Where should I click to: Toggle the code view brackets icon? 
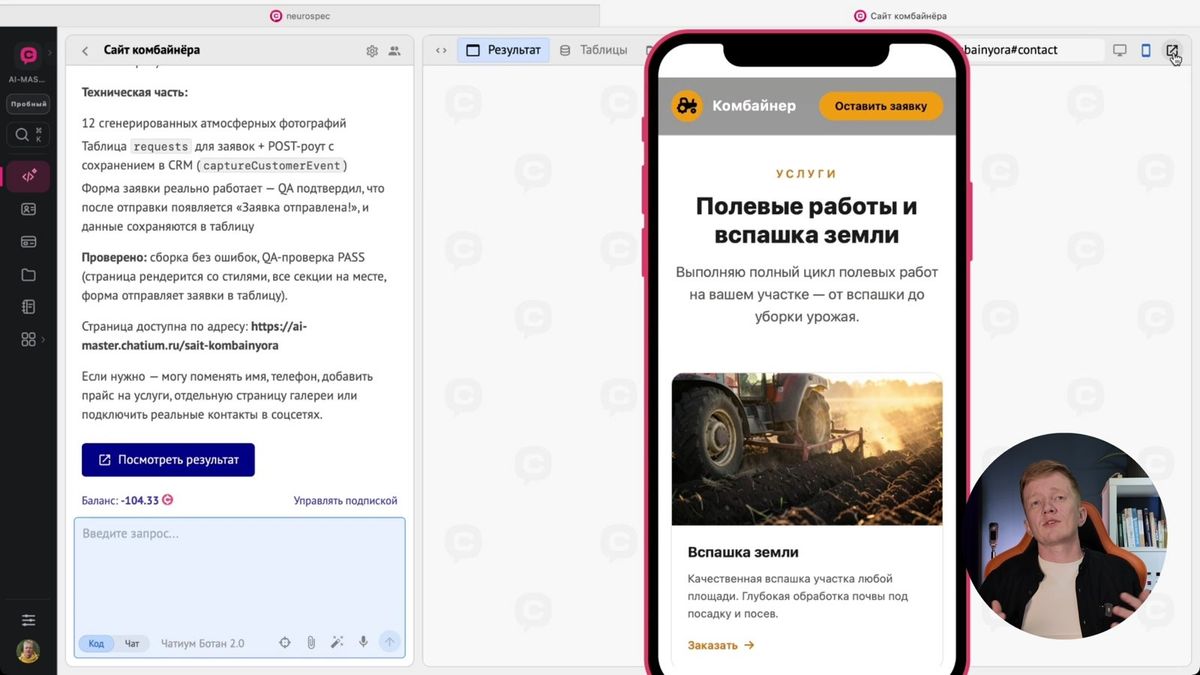click(x=441, y=50)
